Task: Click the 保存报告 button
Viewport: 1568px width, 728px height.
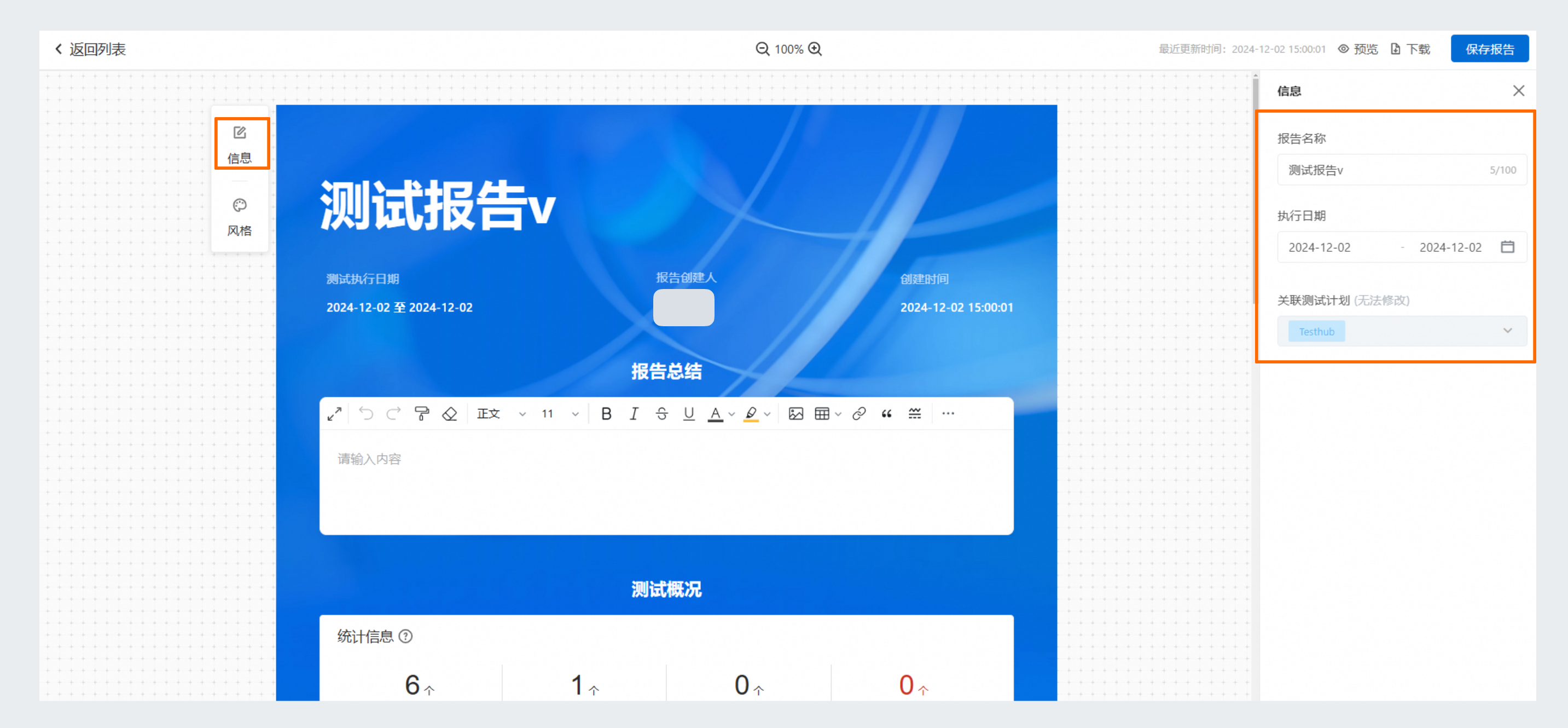Action: pos(1489,49)
